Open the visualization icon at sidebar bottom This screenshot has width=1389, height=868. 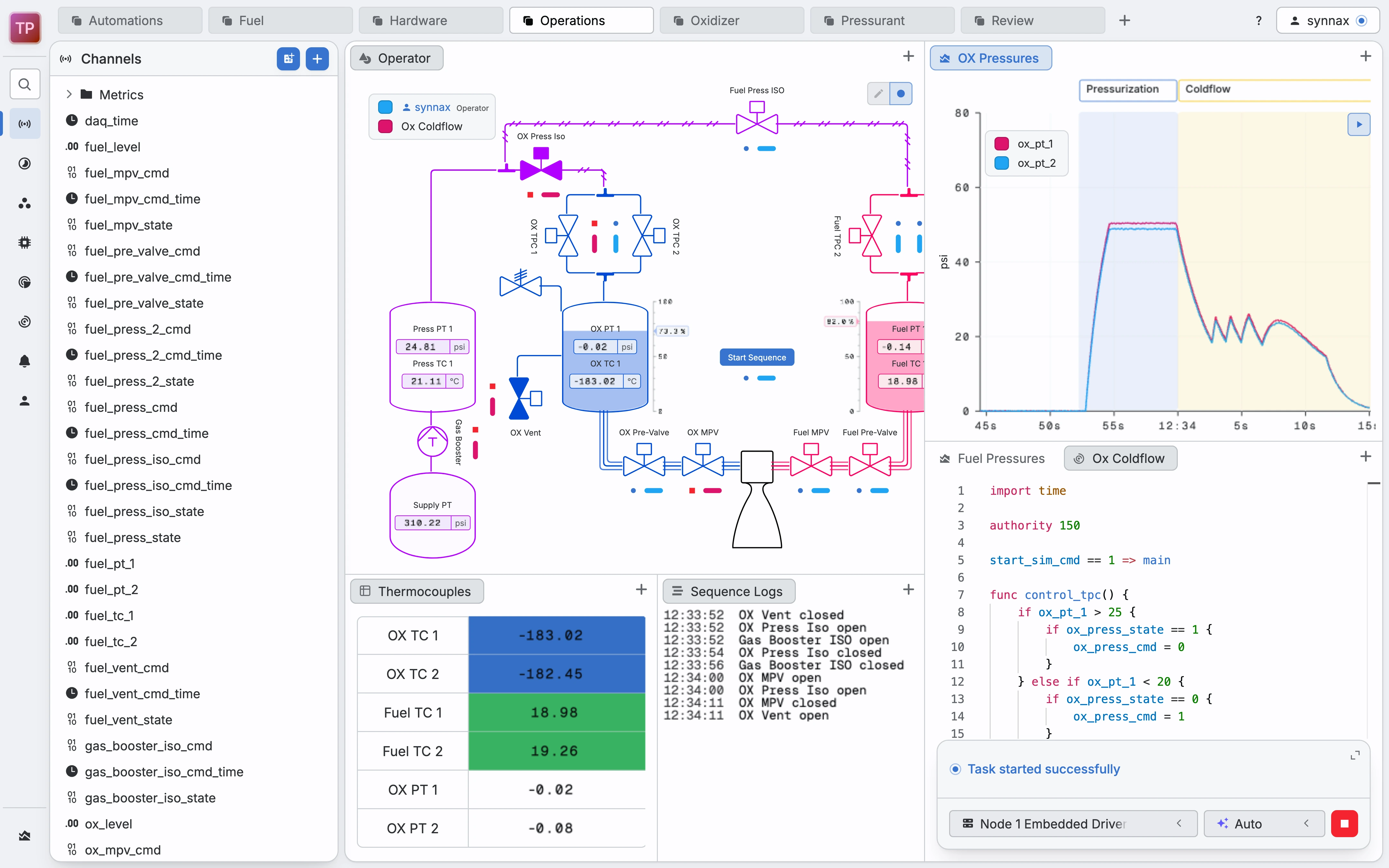coord(25,836)
